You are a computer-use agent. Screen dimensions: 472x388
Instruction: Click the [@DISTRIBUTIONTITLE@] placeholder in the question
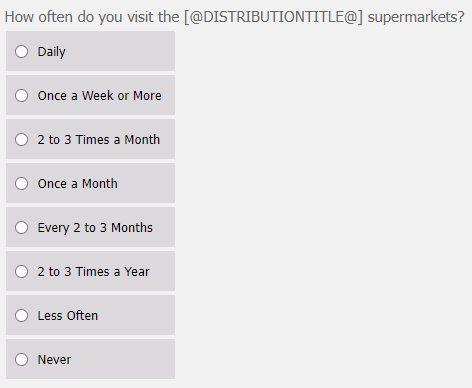click(x=273, y=17)
